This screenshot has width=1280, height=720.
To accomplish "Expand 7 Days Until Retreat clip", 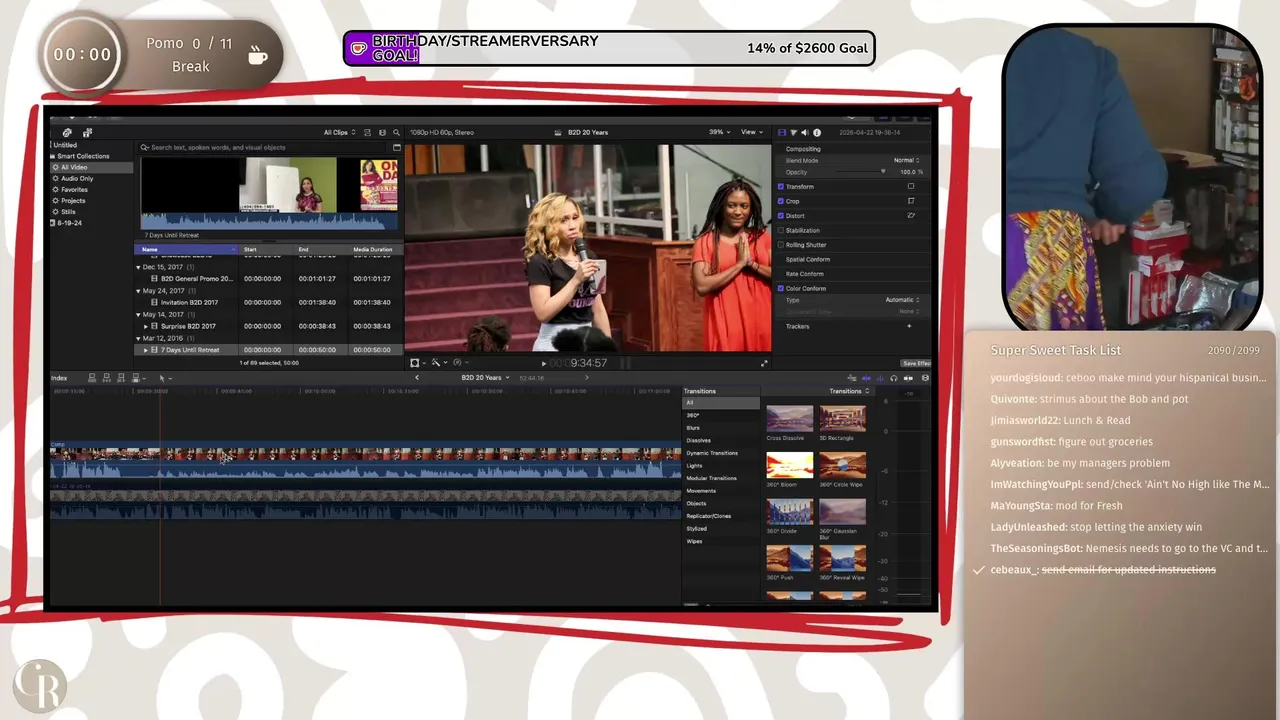I will pyautogui.click(x=146, y=350).
